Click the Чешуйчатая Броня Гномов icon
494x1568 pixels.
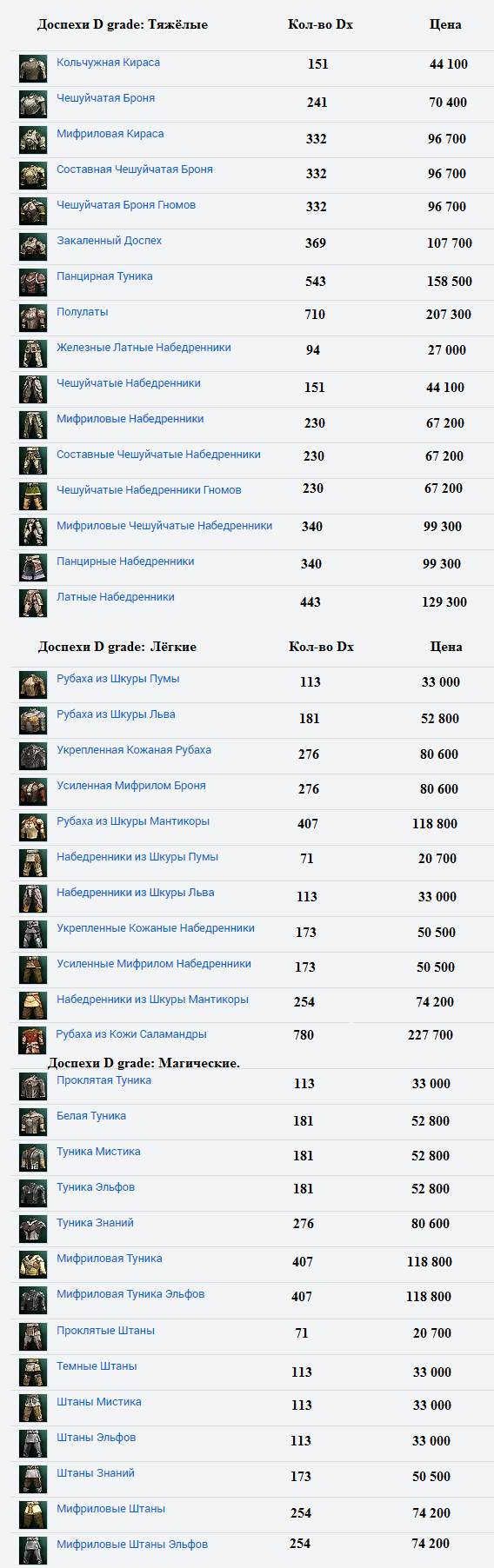click(x=33, y=211)
